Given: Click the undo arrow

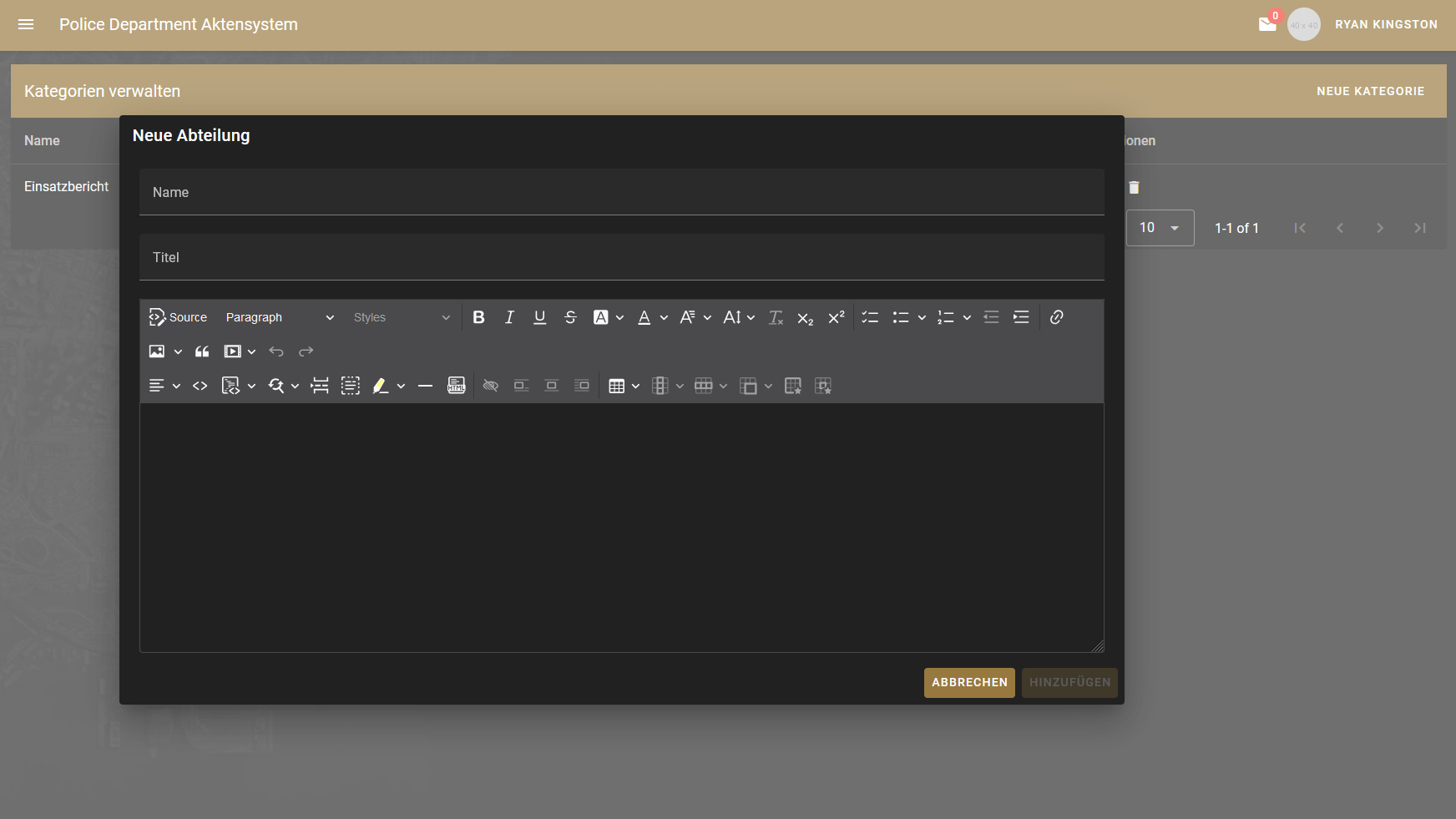Looking at the screenshot, I should point(276,351).
